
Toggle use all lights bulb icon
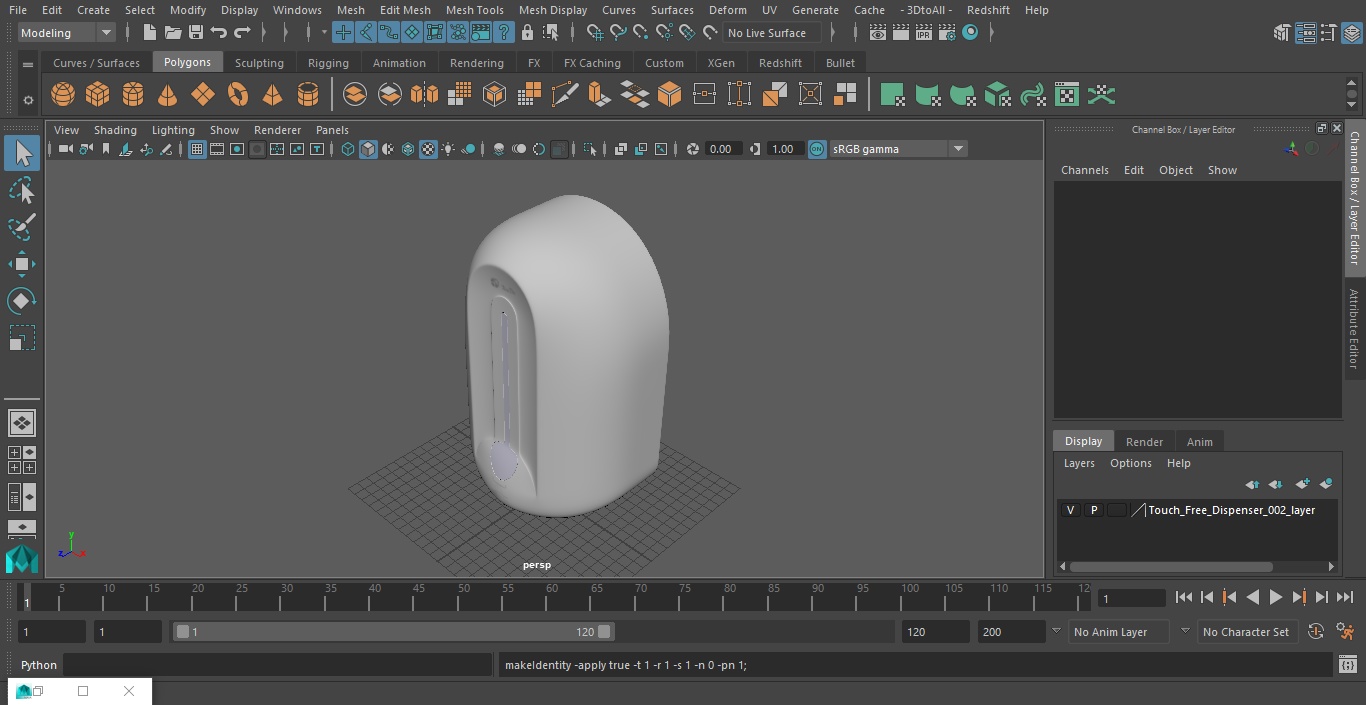[x=448, y=149]
